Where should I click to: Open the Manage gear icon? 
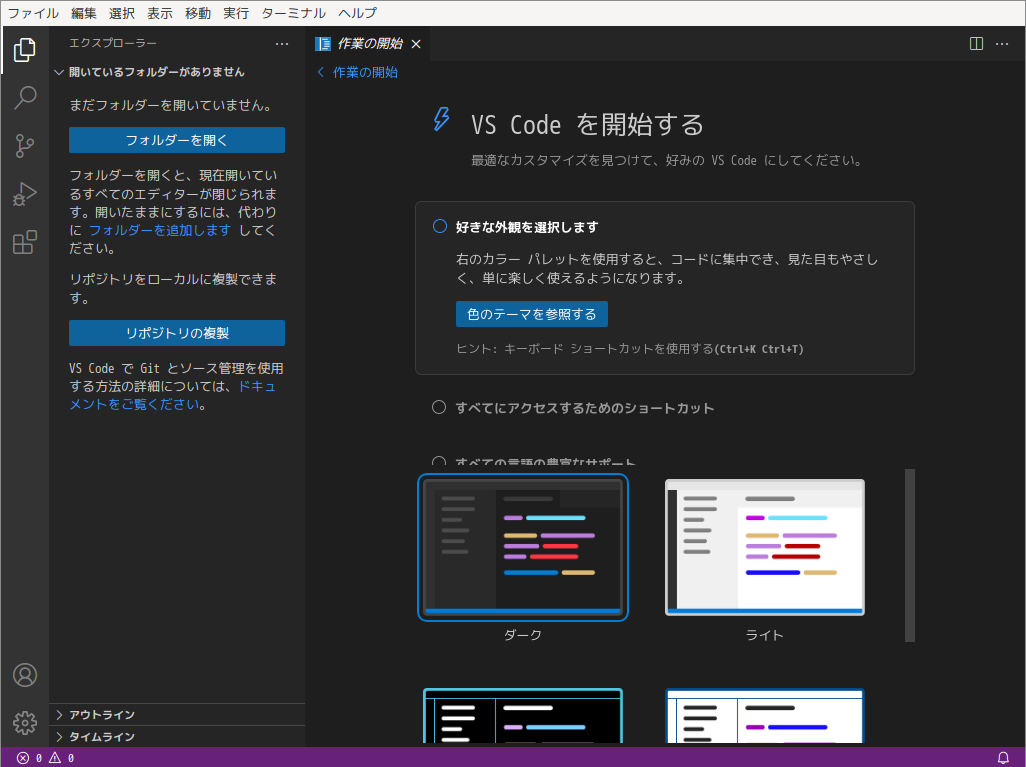point(25,723)
